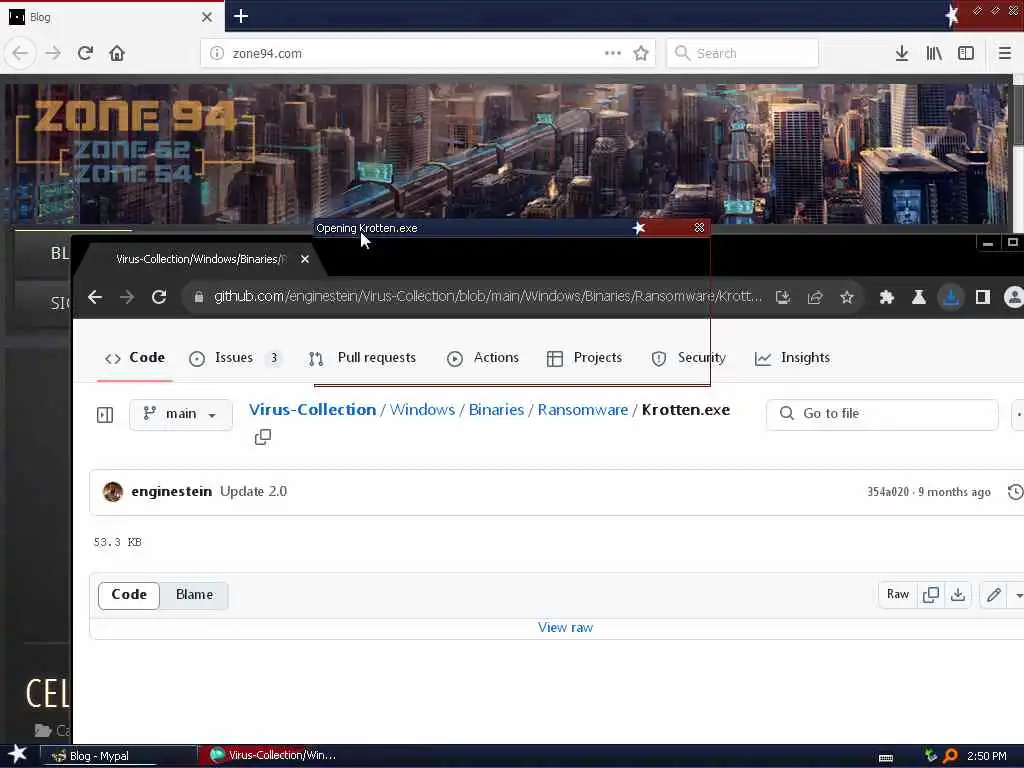Click the Mypal back arrow button
The height and width of the screenshot is (768, 1024).
tap(20, 53)
